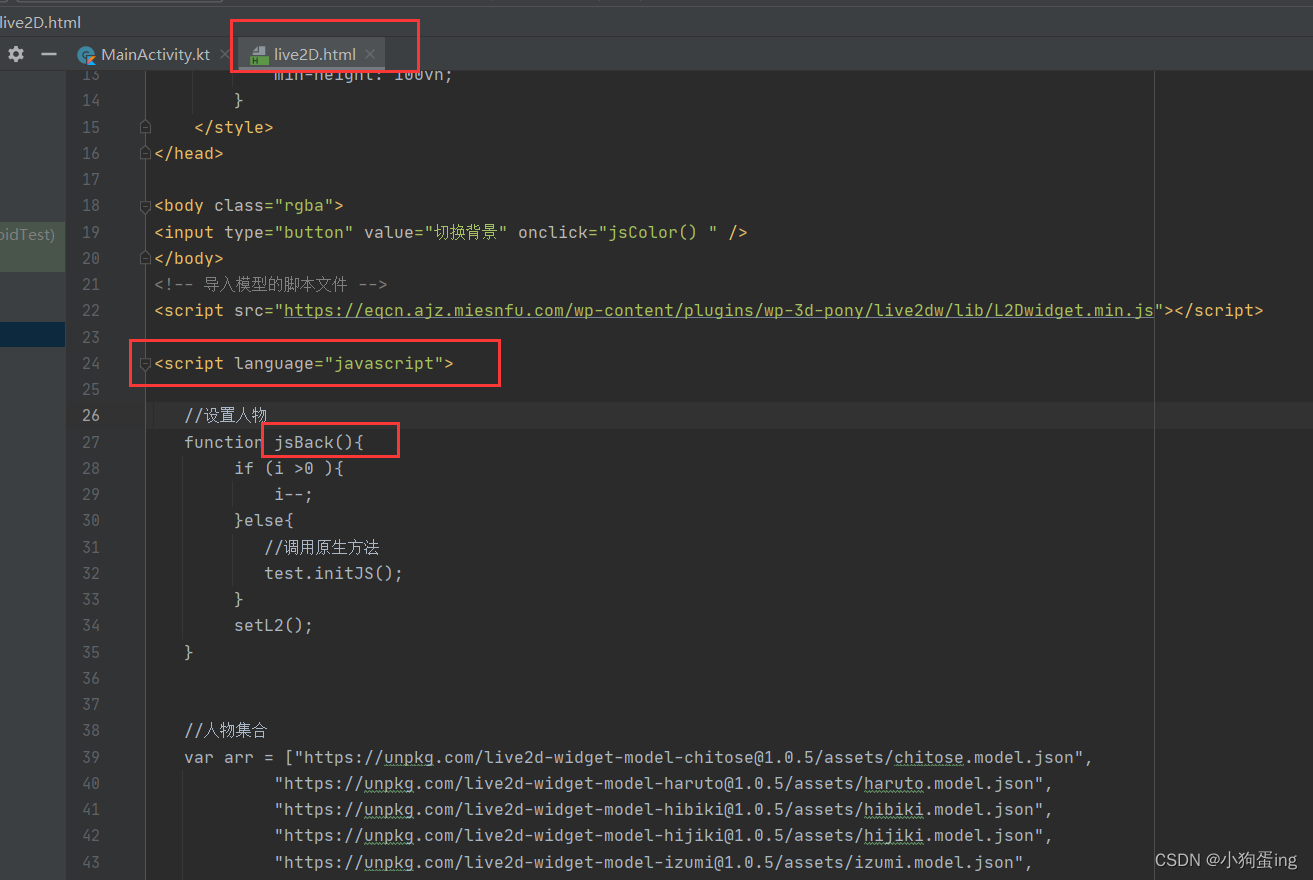Click the </style> closing tag text
Image resolution: width=1313 pixels, height=880 pixels.
[x=234, y=128]
